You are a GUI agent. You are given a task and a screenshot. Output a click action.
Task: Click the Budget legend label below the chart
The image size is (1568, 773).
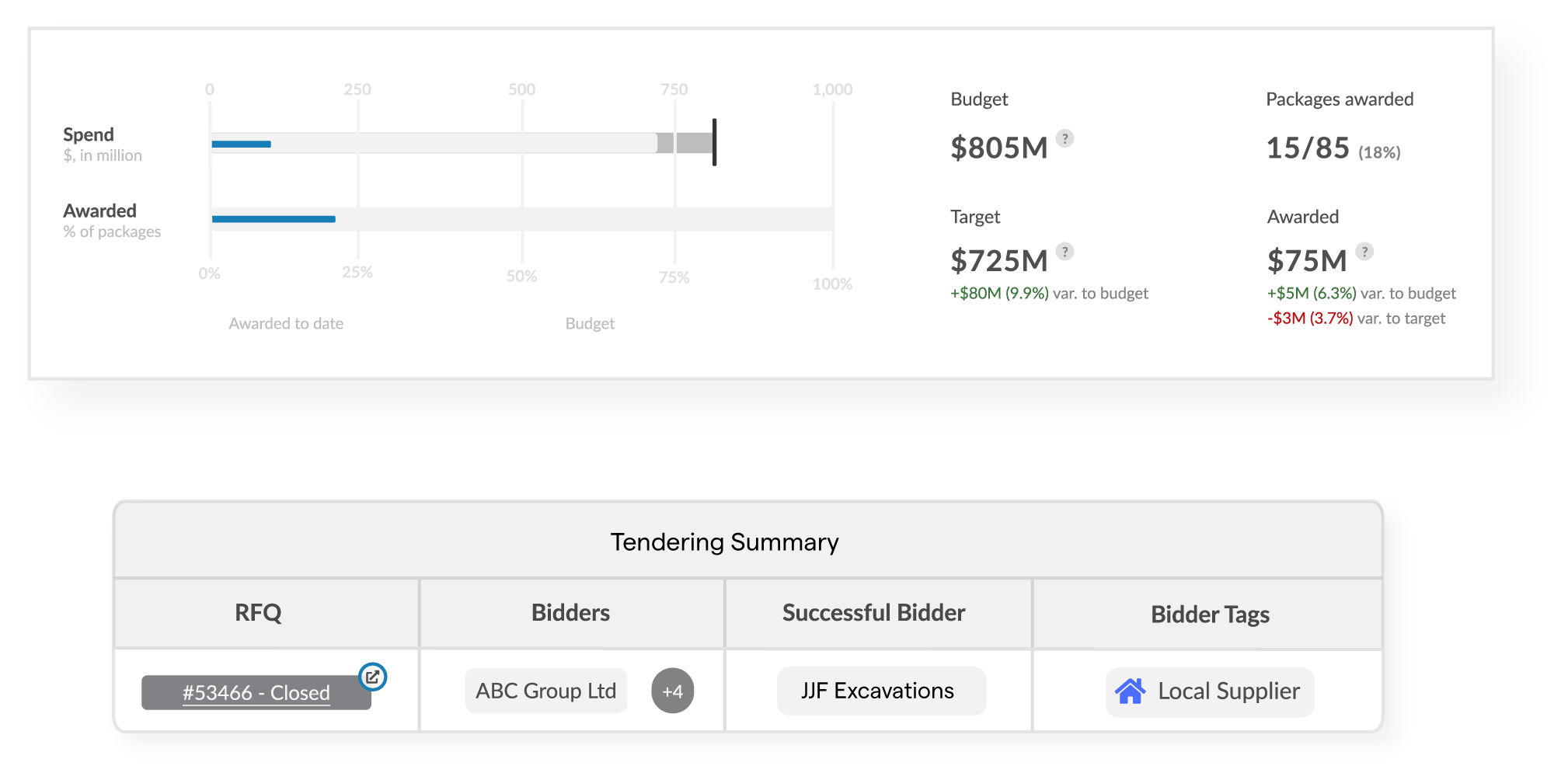pyautogui.click(x=590, y=323)
